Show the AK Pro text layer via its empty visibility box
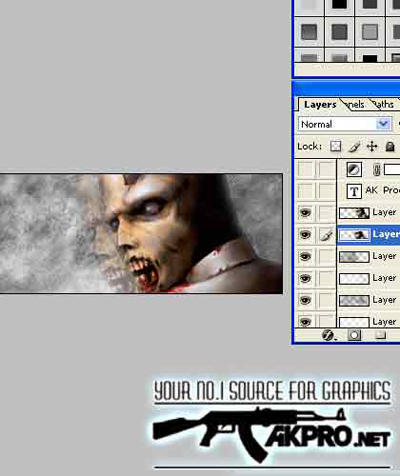This screenshot has width=400, height=476. 305,191
